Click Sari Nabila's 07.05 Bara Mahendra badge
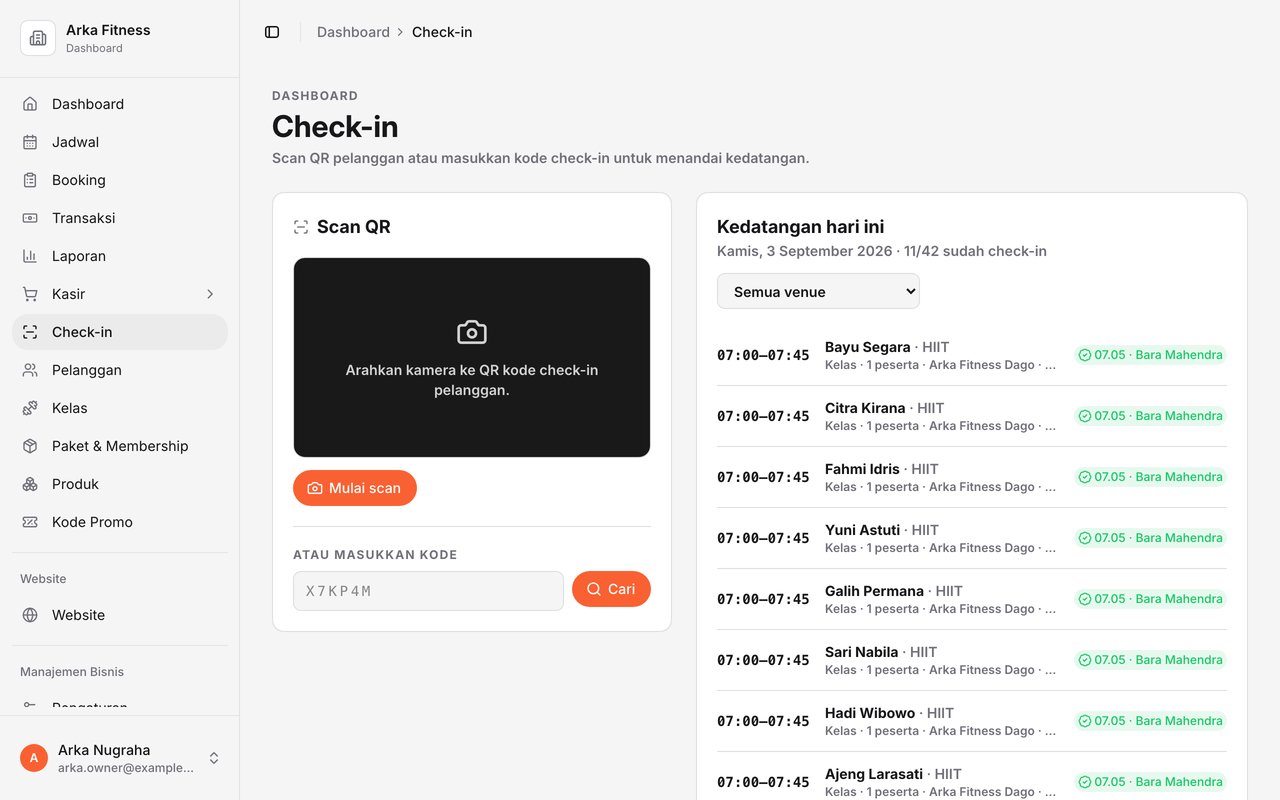The image size is (1280, 800). tap(1150, 660)
